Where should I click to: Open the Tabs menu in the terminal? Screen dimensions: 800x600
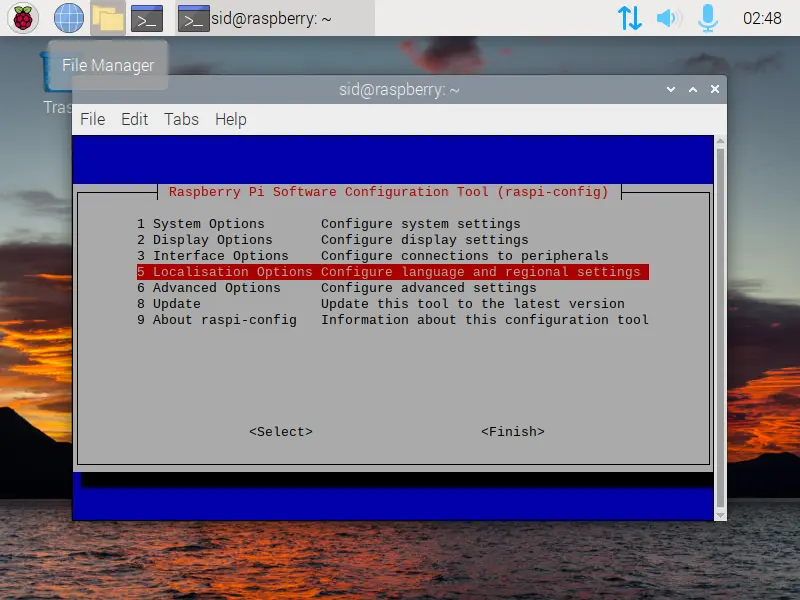click(x=181, y=119)
